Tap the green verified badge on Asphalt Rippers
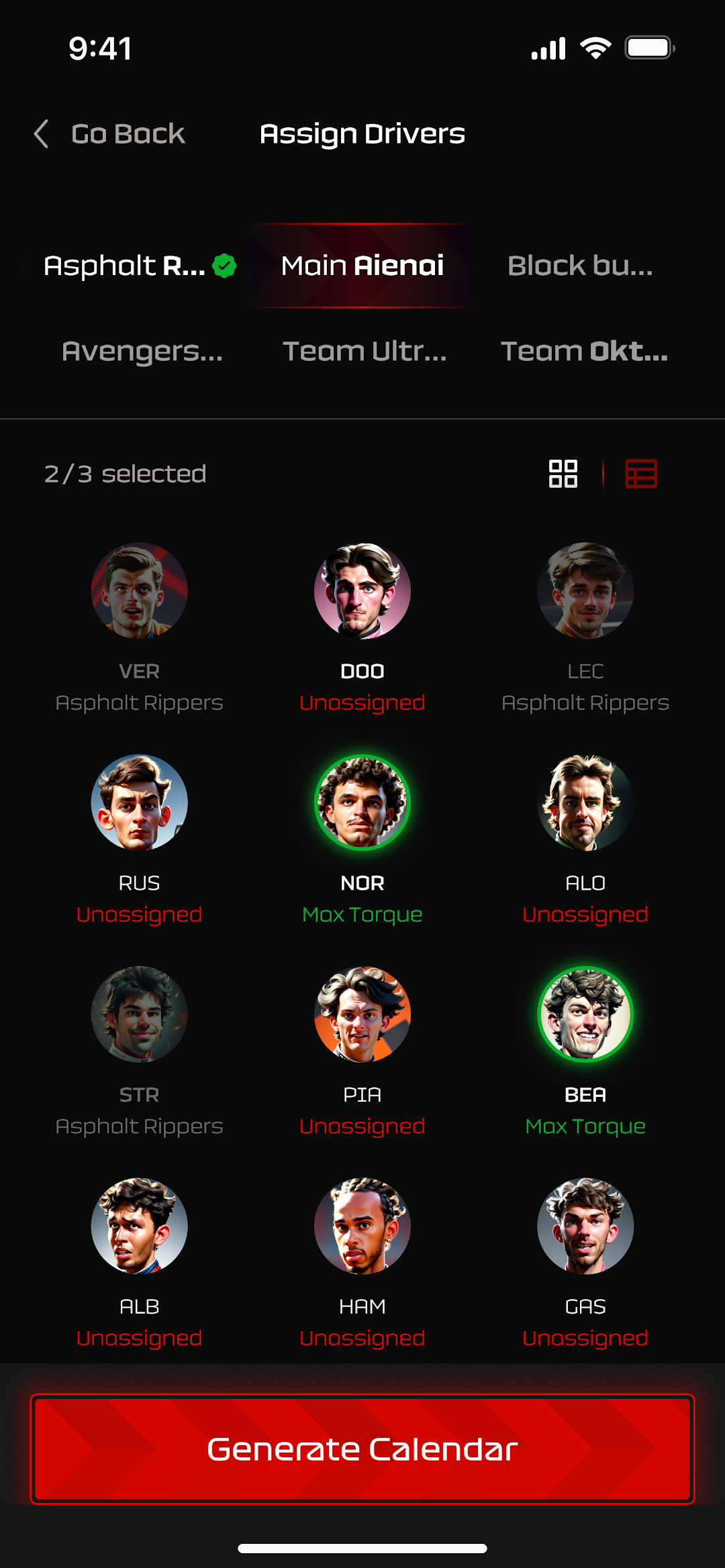Screen dimensions: 725x1568 (x=224, y=266)
